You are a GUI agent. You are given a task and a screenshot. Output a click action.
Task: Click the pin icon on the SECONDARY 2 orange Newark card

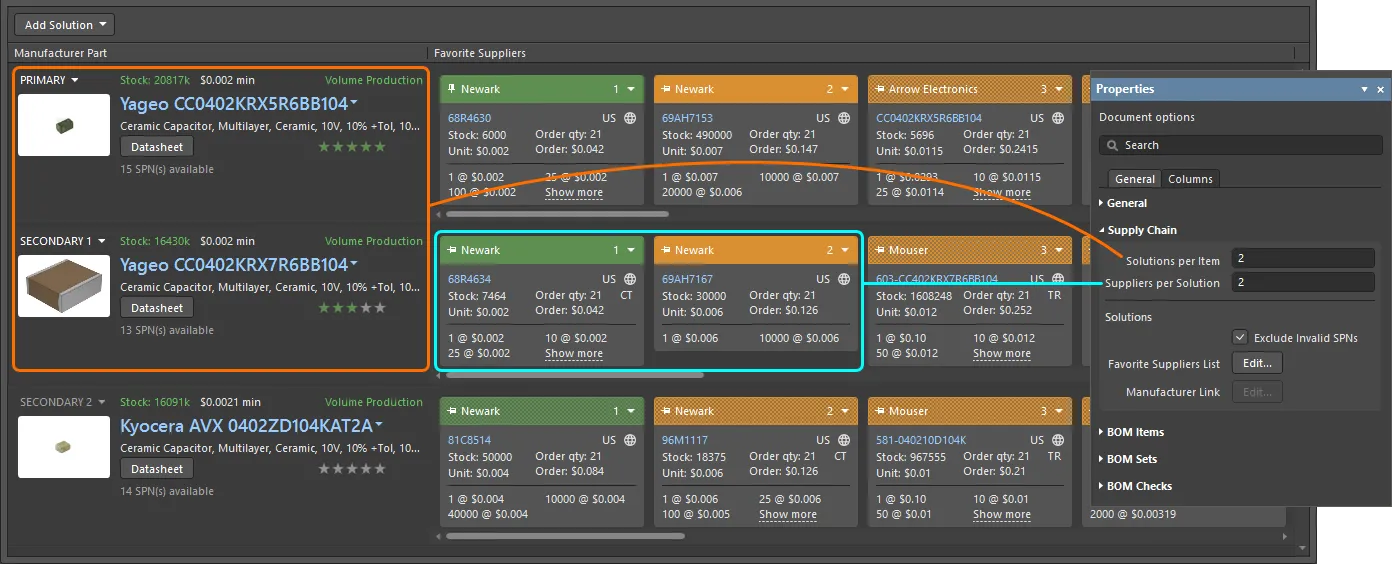pos(666,411)
